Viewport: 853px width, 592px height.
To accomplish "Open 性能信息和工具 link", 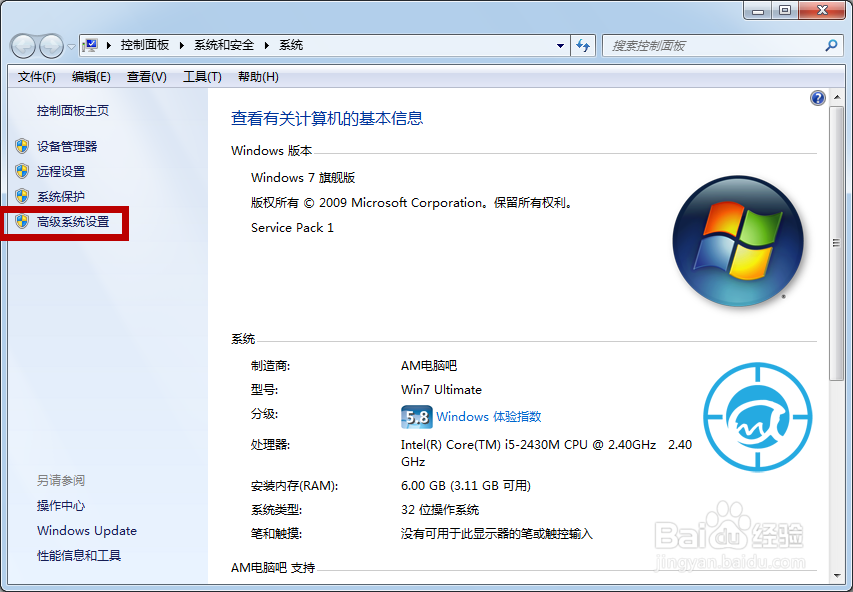I will point(79,556).
